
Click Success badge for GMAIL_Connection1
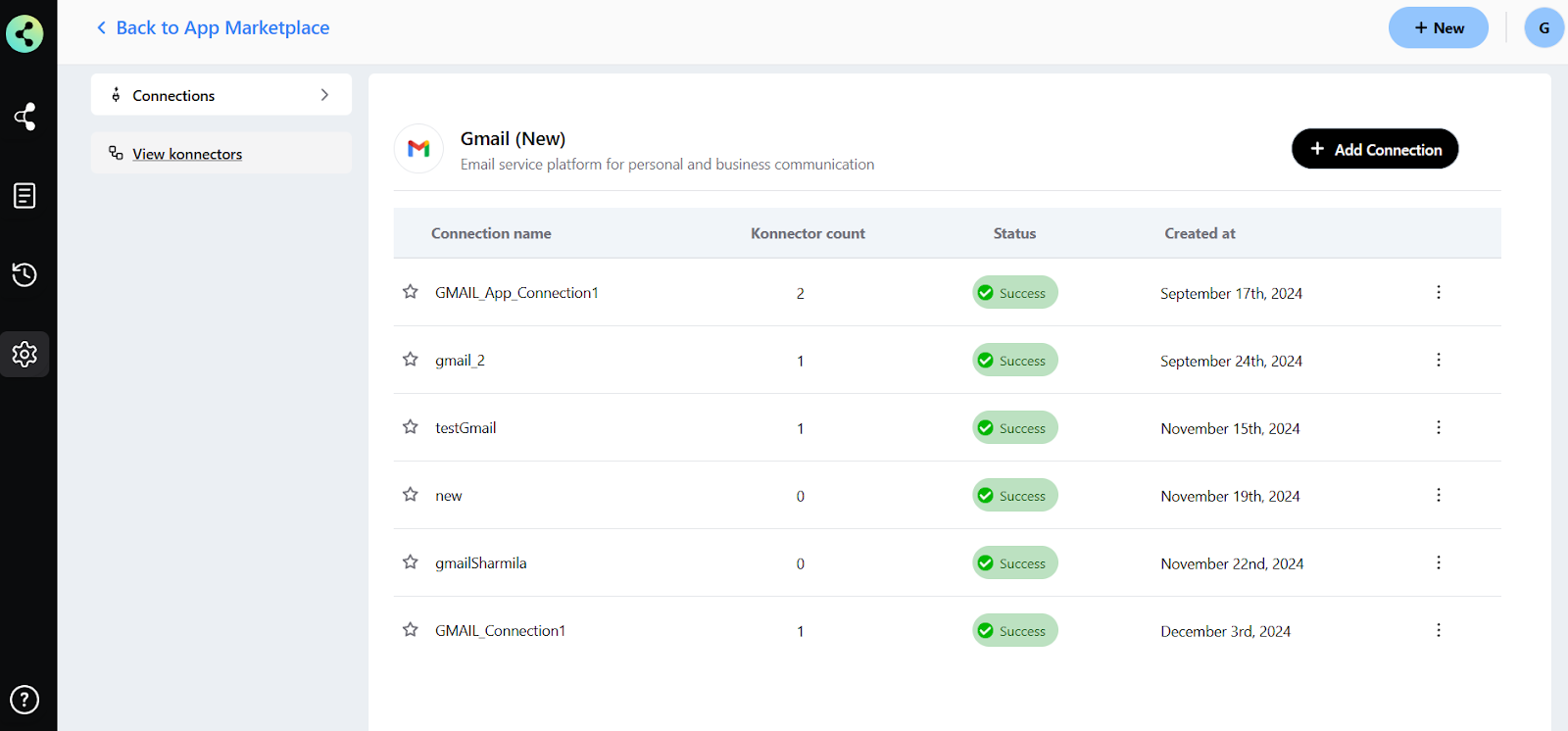click(x=1015, y=630)
